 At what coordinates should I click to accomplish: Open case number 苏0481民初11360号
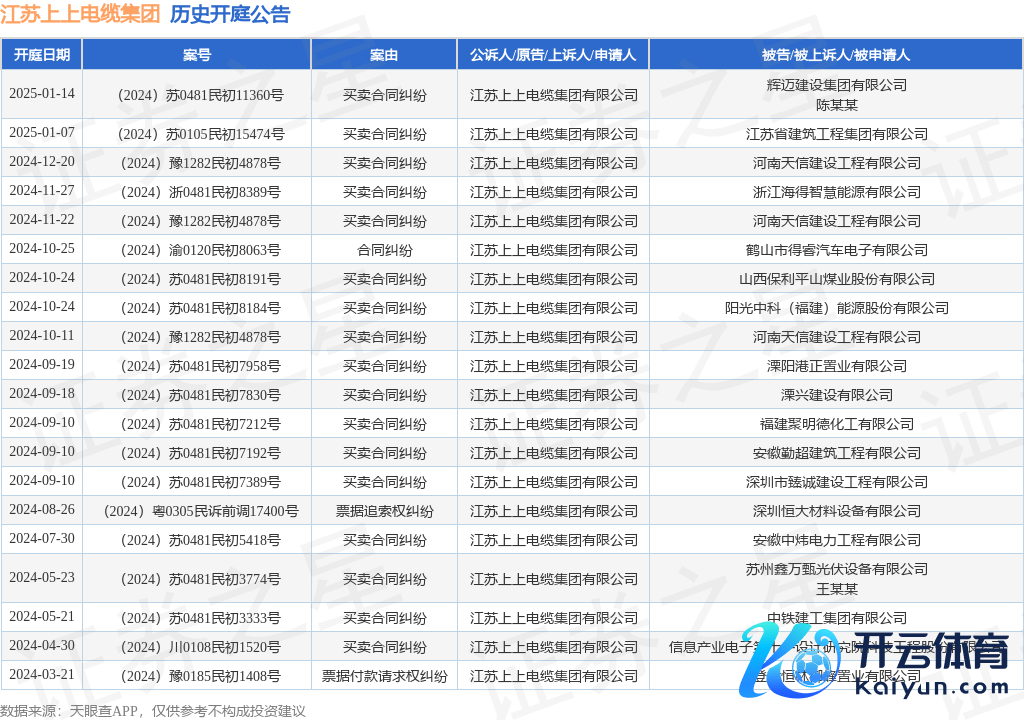point(197,95)
